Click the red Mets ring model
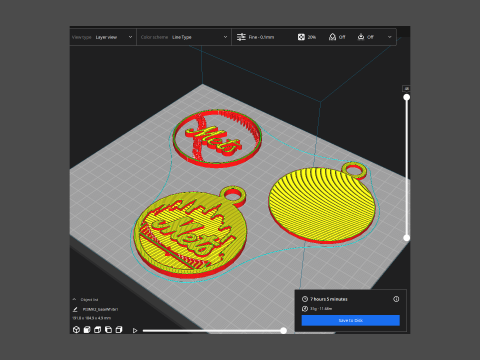Viewport: 480px width, 360px height. (217, 138)
